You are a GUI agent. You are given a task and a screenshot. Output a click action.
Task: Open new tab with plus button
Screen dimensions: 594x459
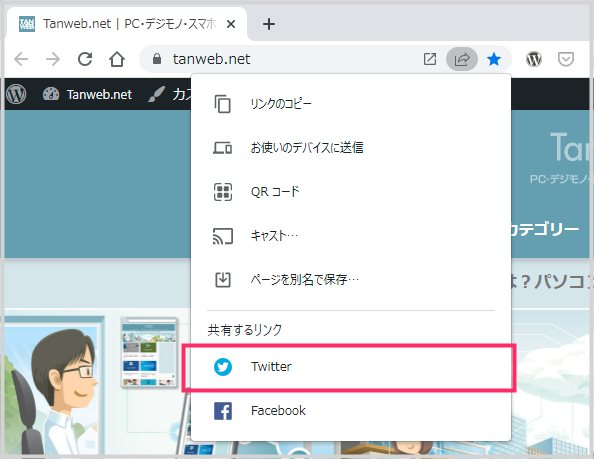(269, 24)
